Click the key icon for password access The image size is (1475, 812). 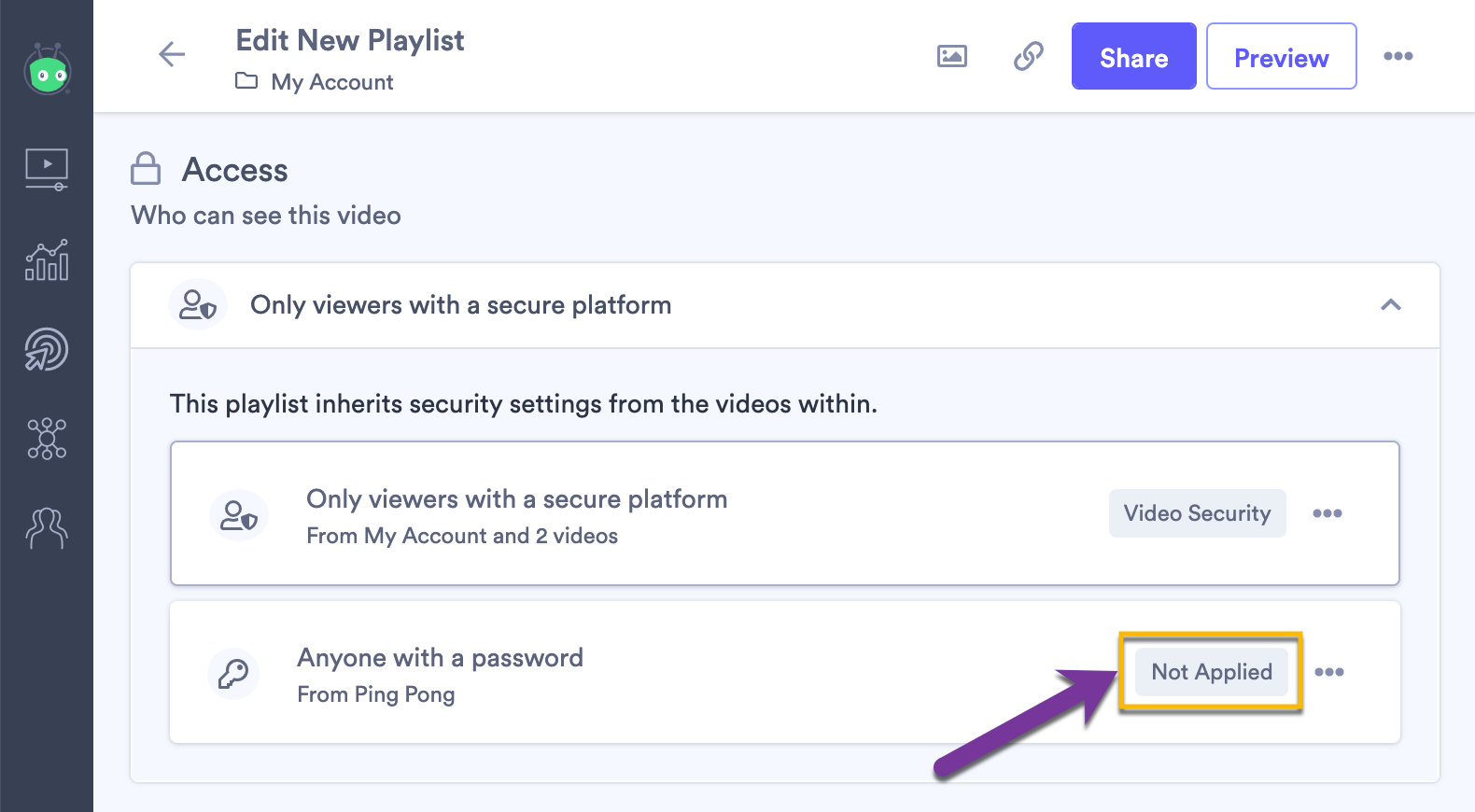[x=233, y=674]
